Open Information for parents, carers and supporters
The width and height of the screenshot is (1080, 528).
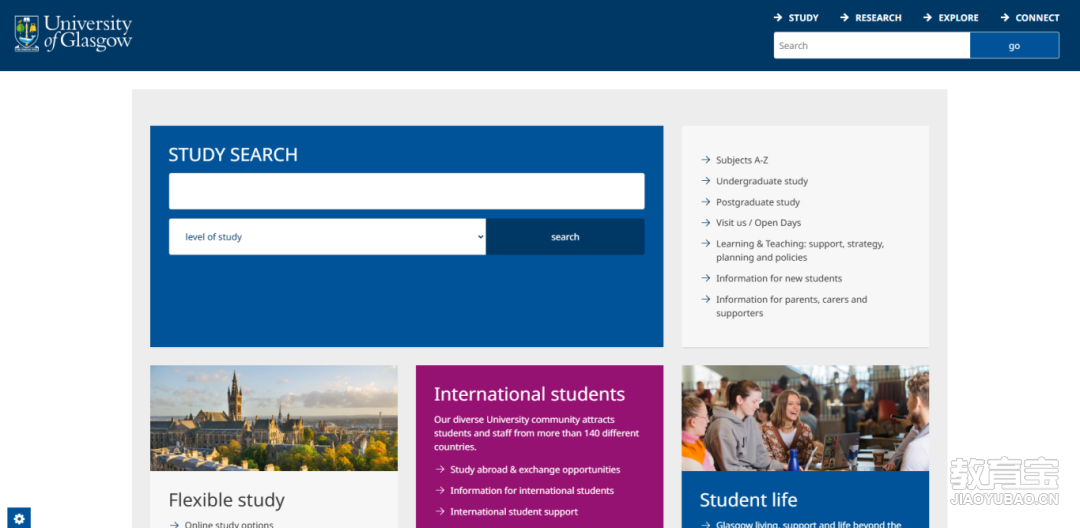coord(791,306)
